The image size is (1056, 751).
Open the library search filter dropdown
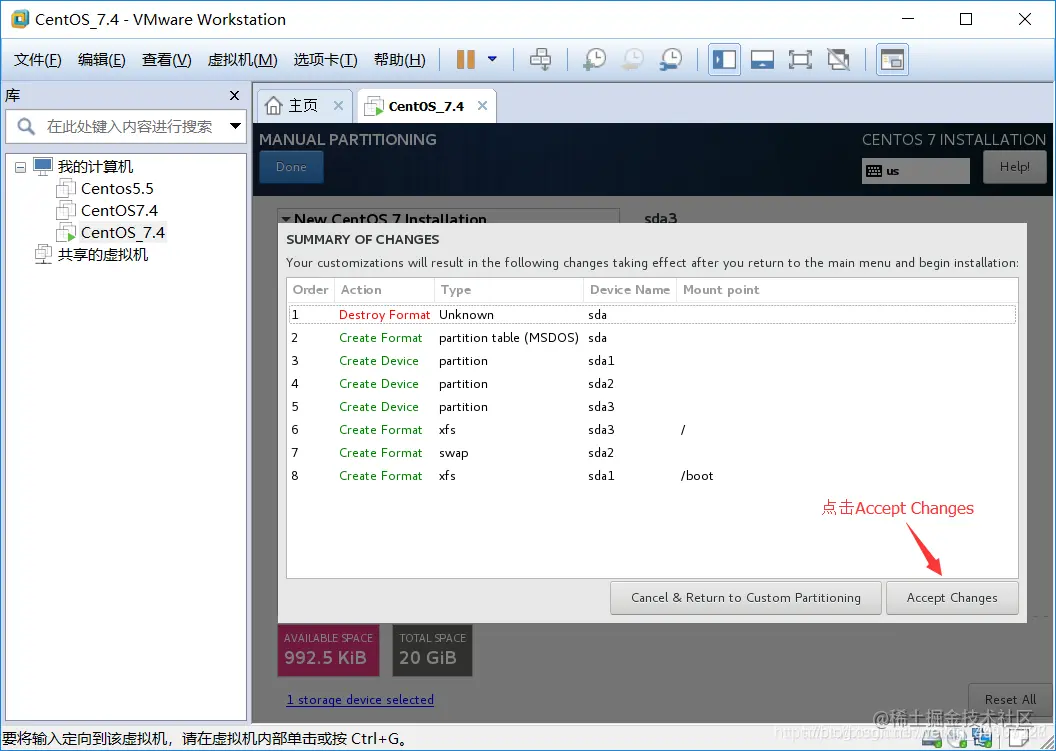click(235, 125)
